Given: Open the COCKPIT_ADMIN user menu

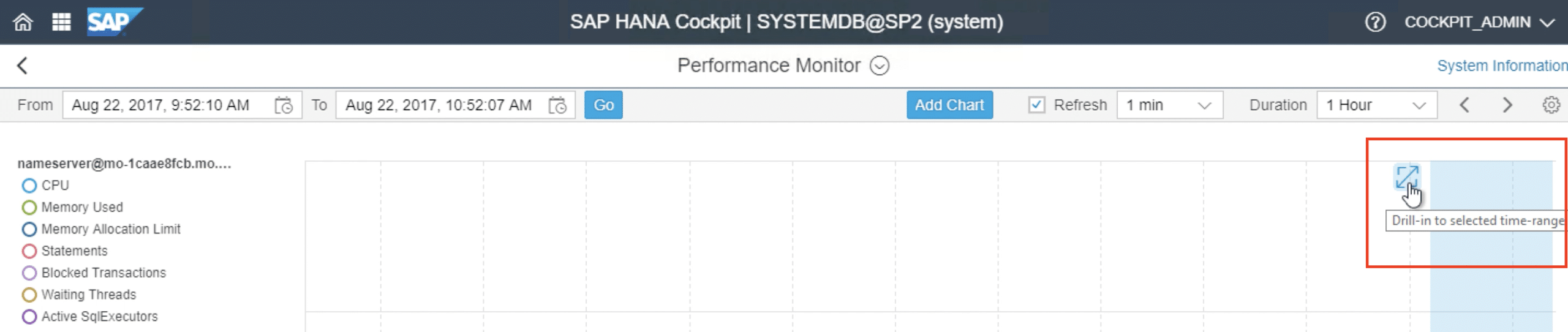Looking at the screenshot, I should (1479, 23).
